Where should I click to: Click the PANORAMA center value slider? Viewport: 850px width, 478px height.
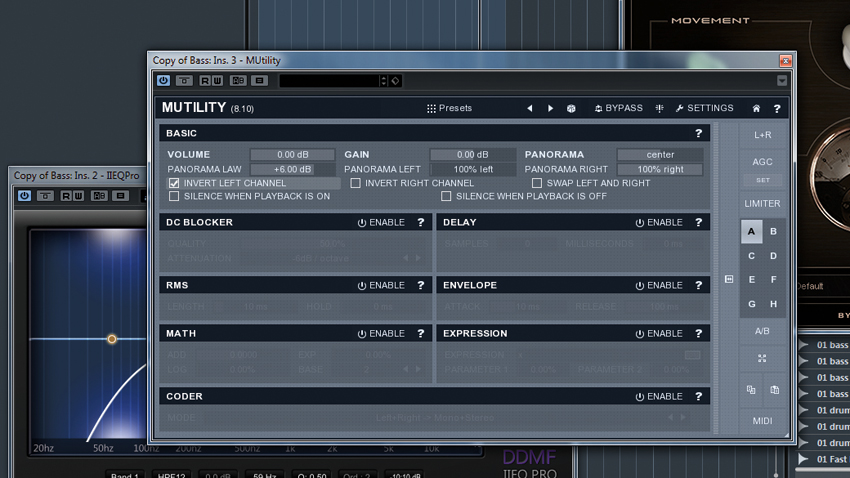coord(660,154)
